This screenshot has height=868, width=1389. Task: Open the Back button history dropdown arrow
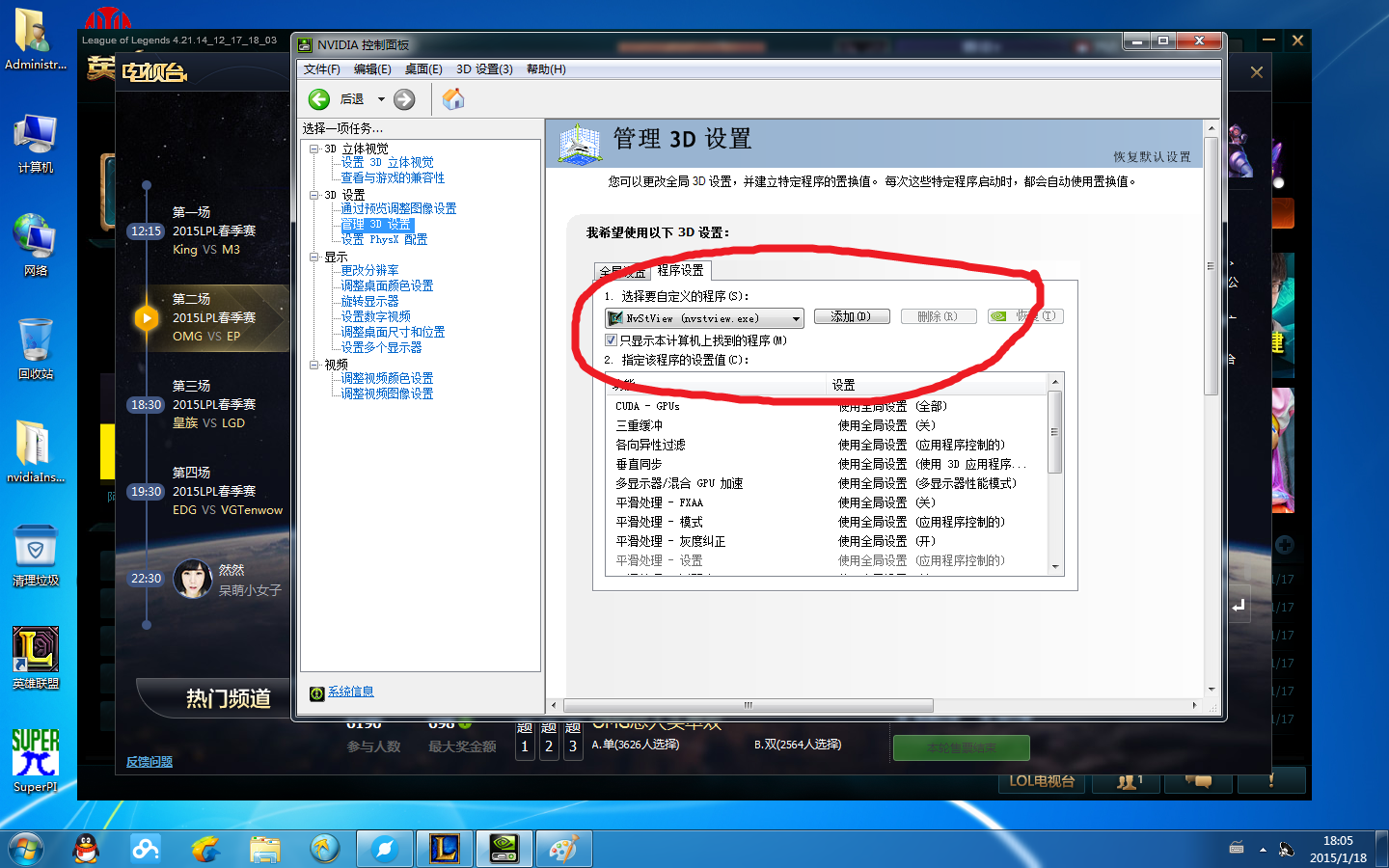[x=381, y=99]
